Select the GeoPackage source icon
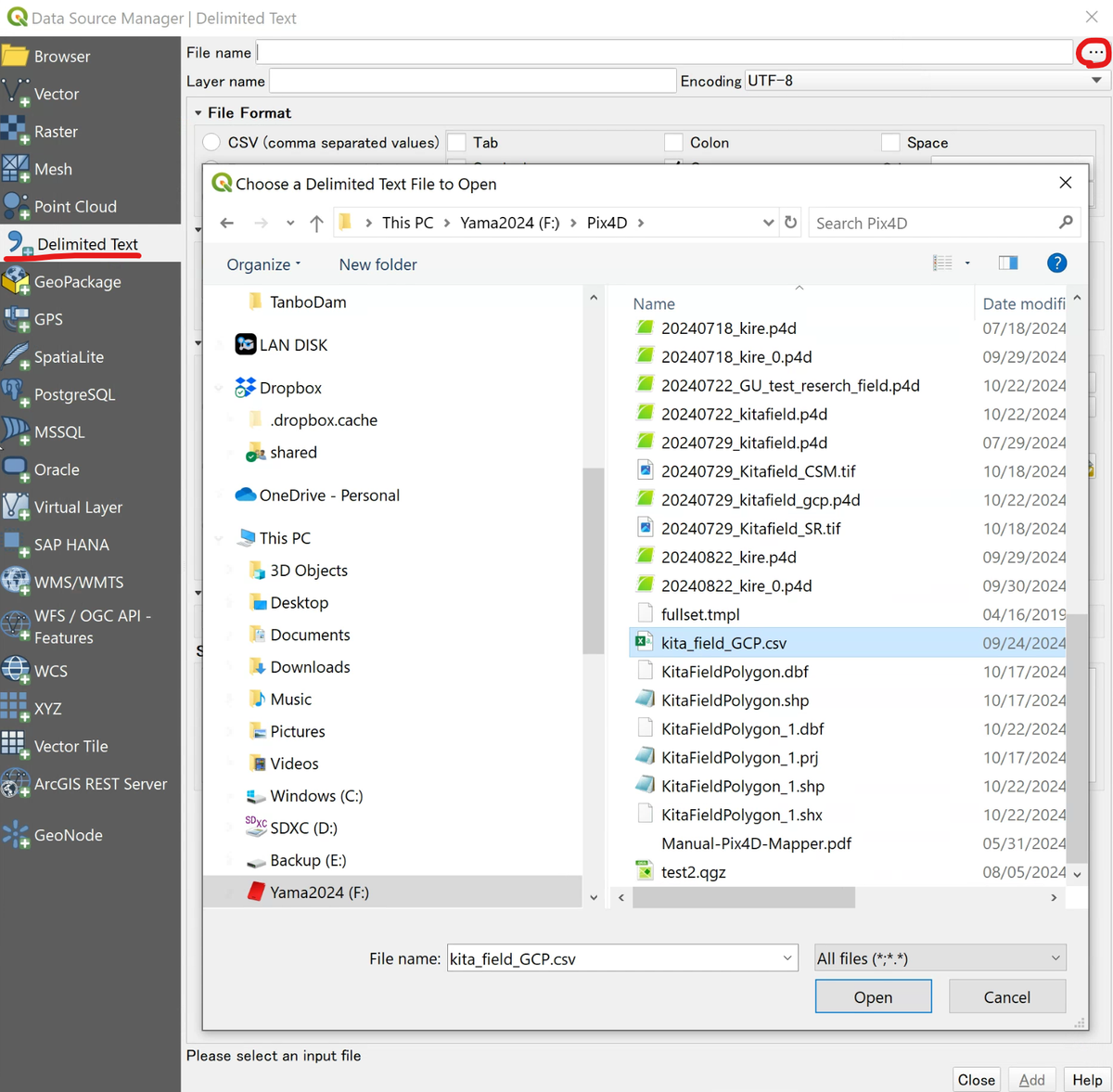This screenshot has height=1092, width=1113. 16,282
